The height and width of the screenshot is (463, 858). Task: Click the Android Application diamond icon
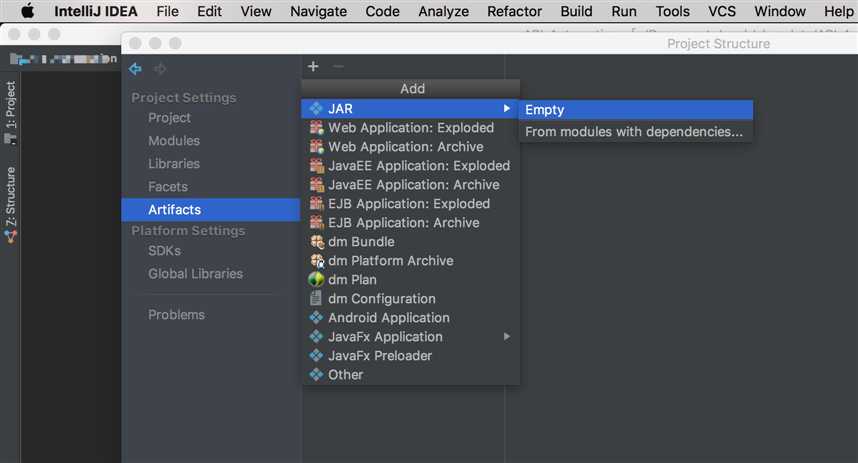316,317
